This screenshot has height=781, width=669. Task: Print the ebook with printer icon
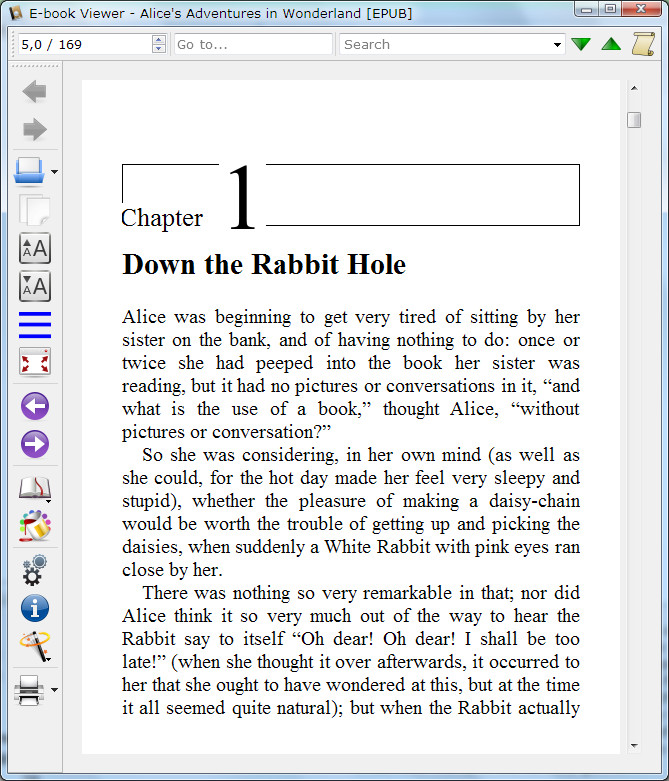click(29, 690)
